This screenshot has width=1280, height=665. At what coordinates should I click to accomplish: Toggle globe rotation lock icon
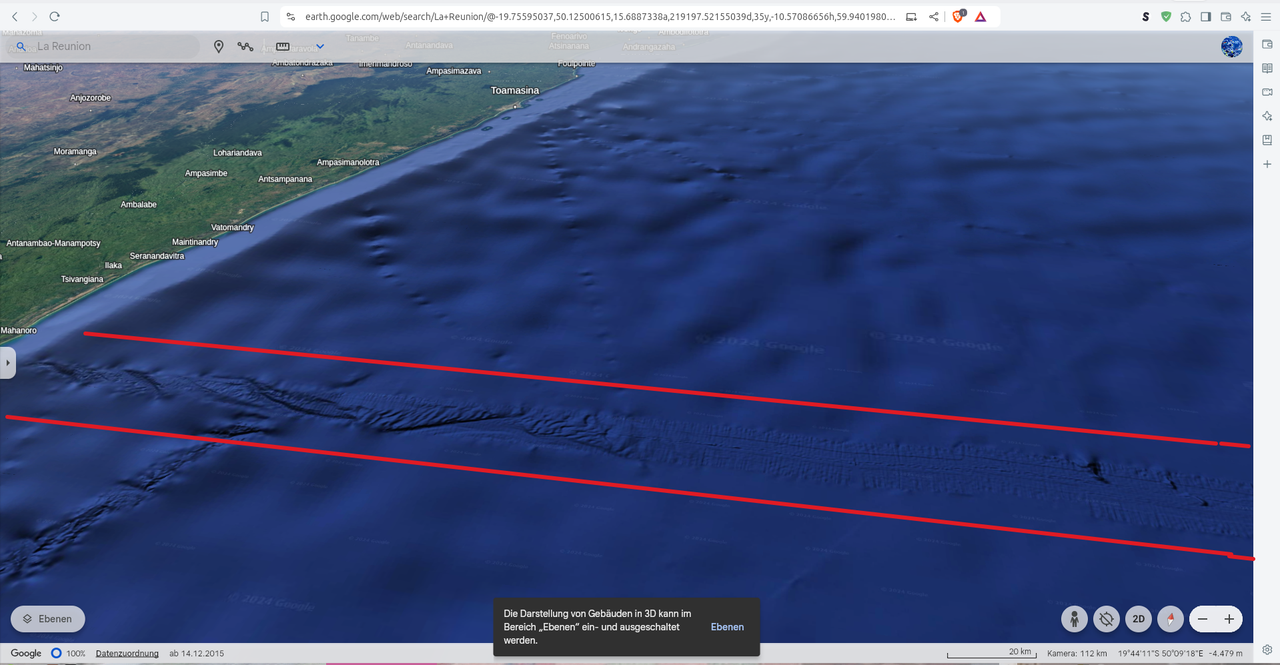click(x=1106, y=619)
